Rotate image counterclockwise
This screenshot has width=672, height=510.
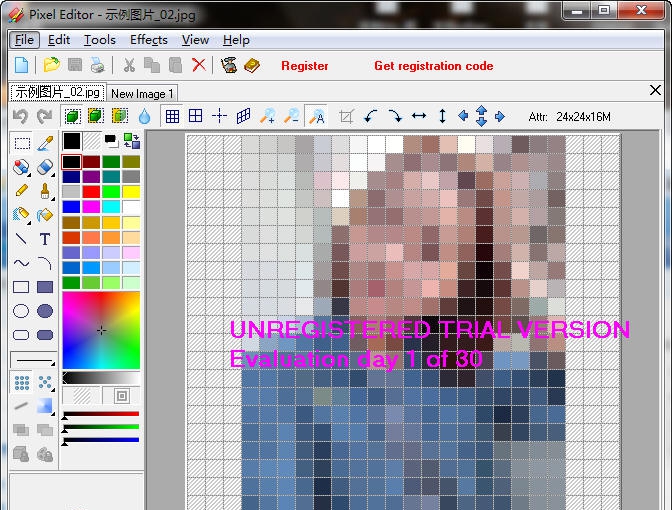point(371,116)
